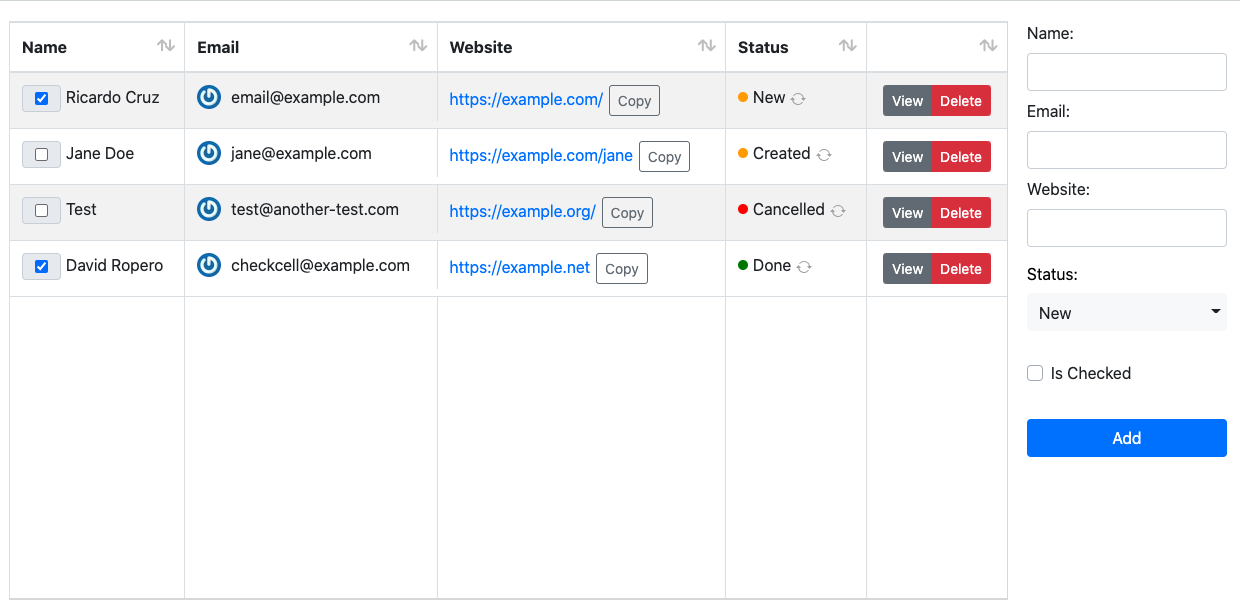The image size is (1240, 614).
Task: Uncheck the Ricardo Cruz row checkbox
Action: pos(41,99)
